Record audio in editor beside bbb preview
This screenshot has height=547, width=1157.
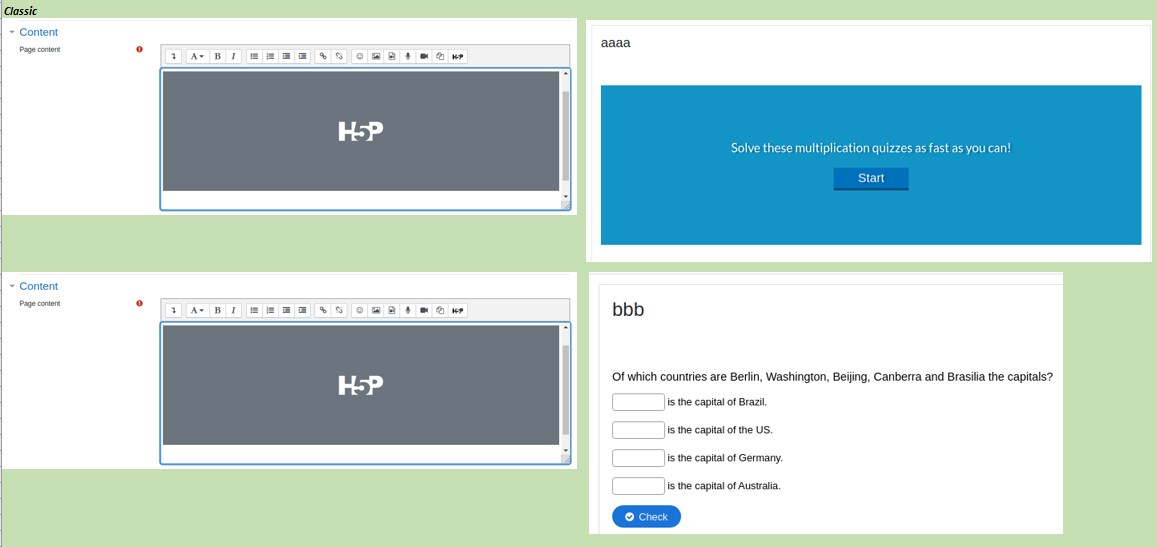[x=408, y=310]
